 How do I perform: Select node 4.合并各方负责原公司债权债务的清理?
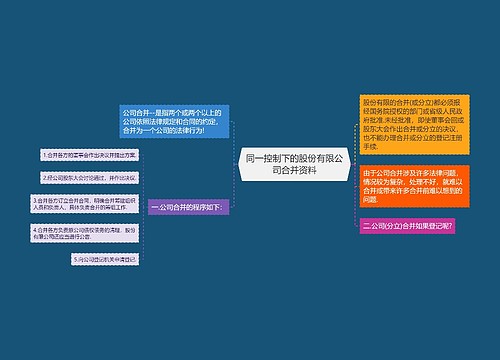pyautogui.click(x=84, y=233)
